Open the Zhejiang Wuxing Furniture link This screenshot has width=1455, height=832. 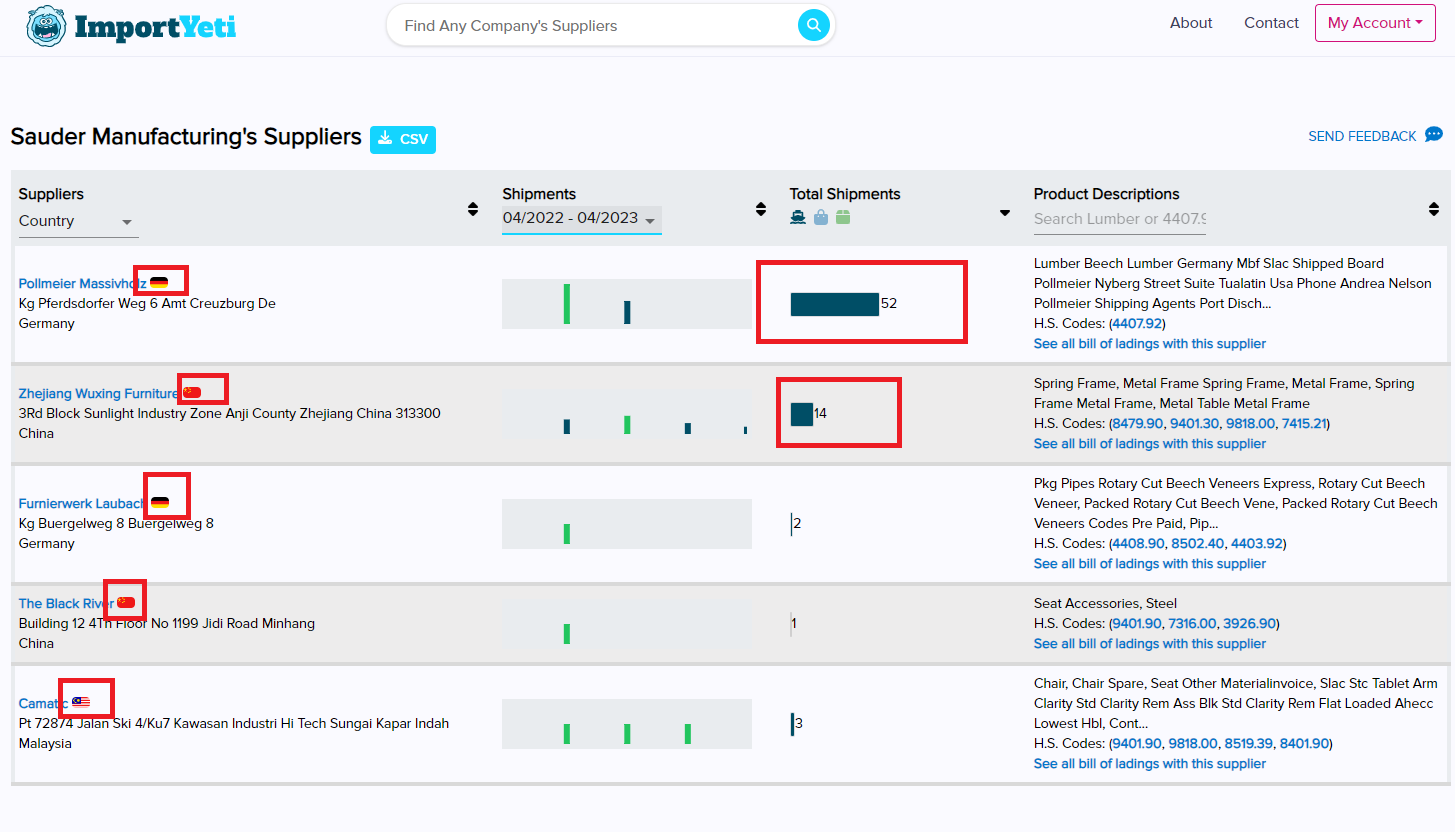click(x=99, y=394)
